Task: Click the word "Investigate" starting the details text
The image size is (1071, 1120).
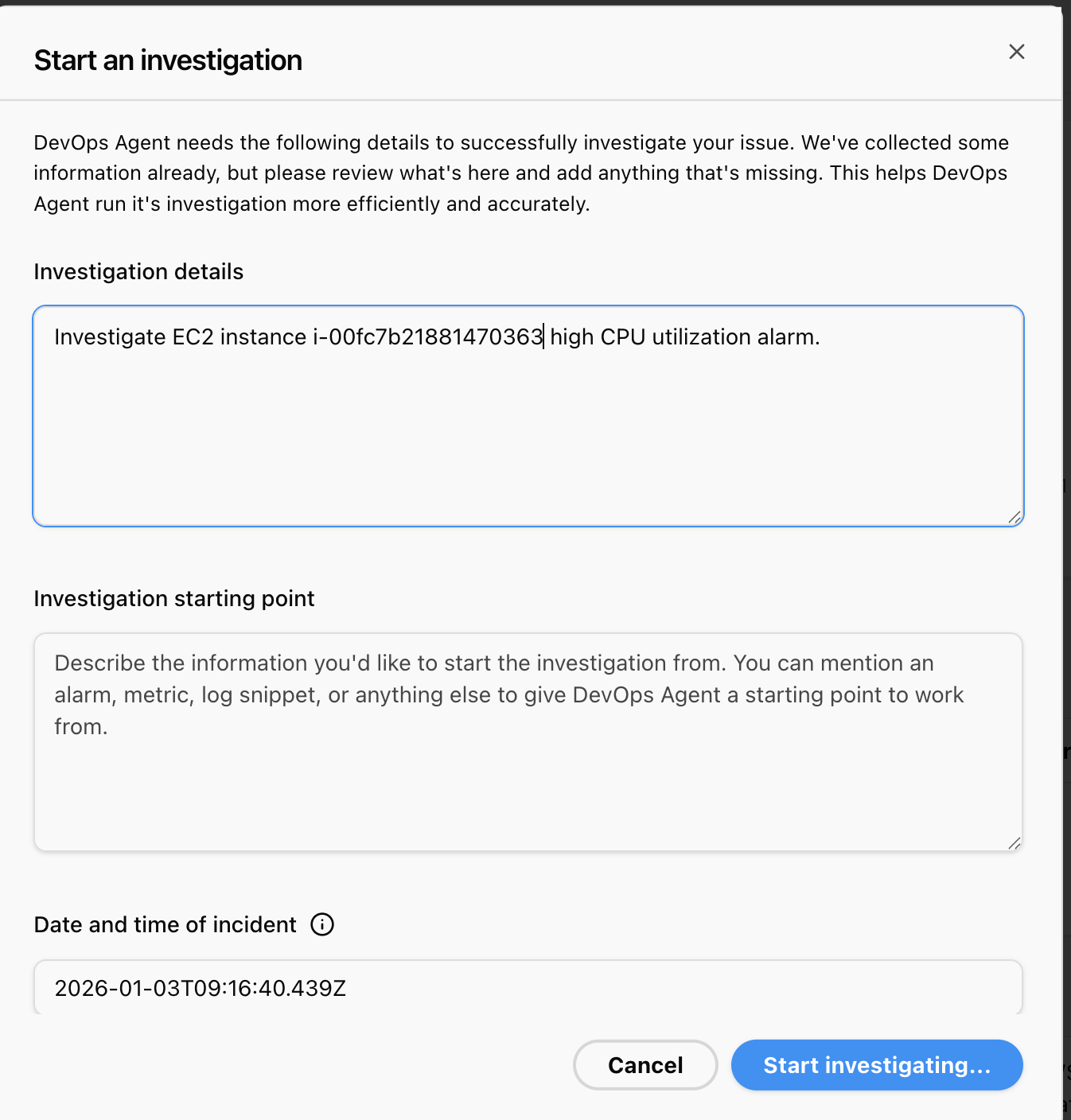Action: tap(110, 337)
